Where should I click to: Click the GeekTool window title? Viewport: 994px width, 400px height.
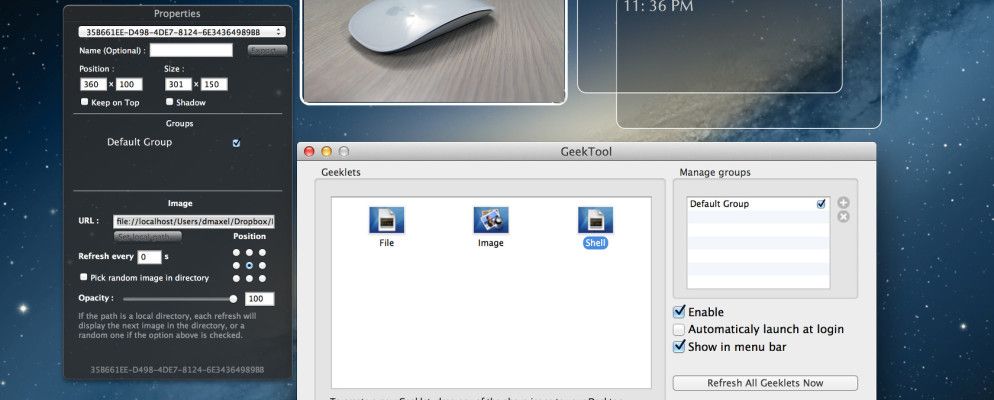pyautogui.click(x=586, y=152)
